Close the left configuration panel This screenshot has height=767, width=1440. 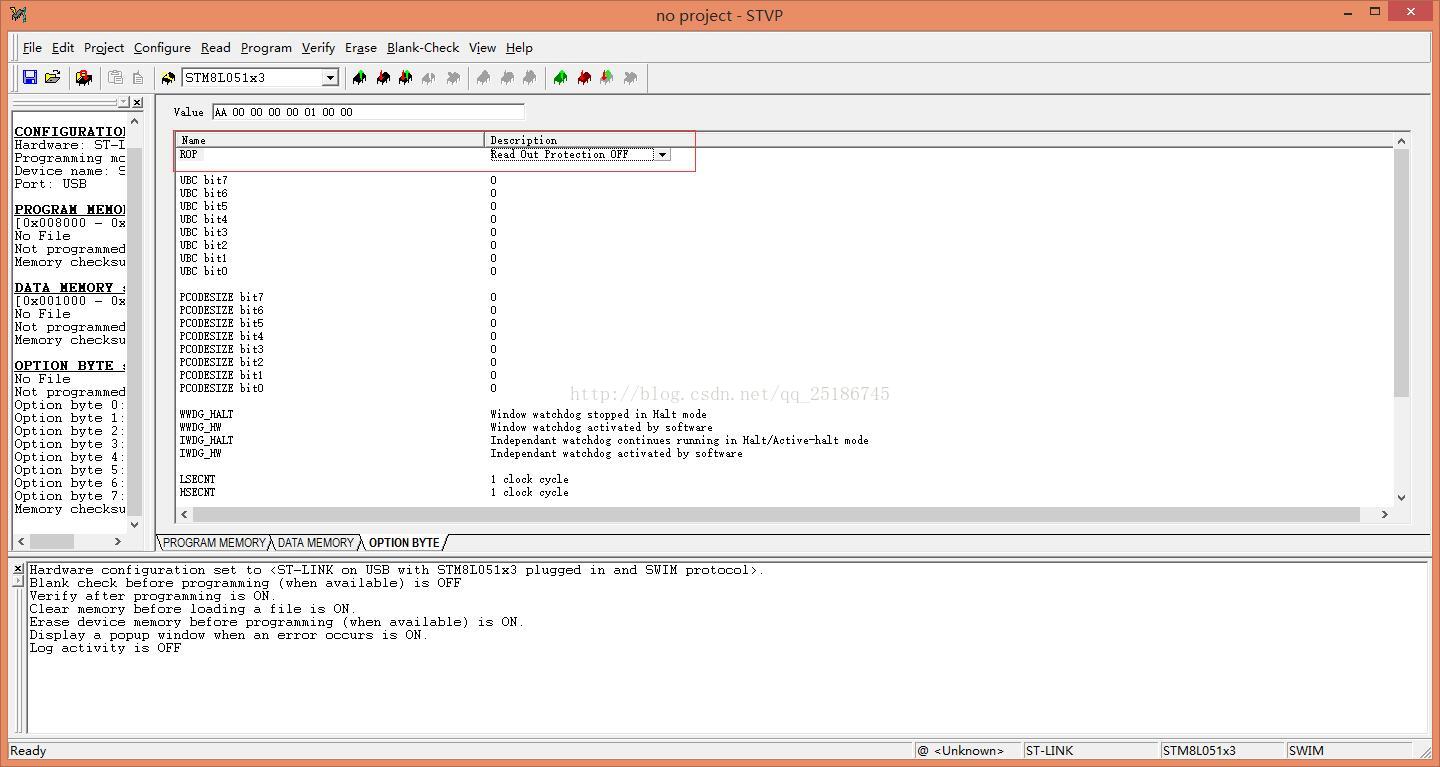(137, 102)
